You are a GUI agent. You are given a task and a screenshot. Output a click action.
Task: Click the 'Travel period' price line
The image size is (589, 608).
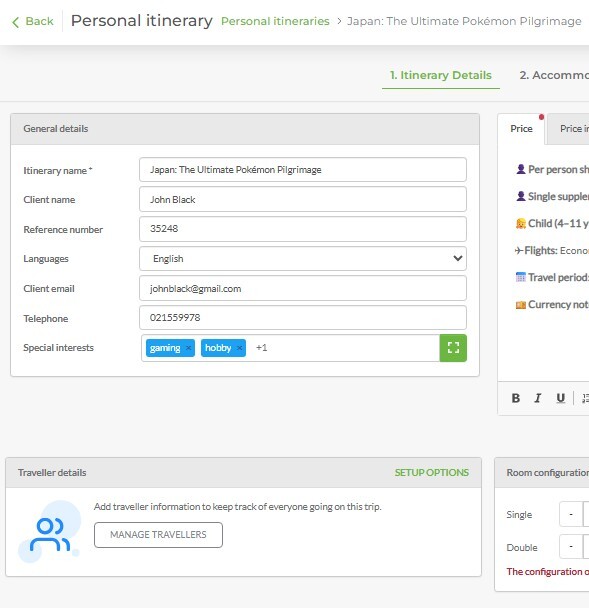[552, 278]
